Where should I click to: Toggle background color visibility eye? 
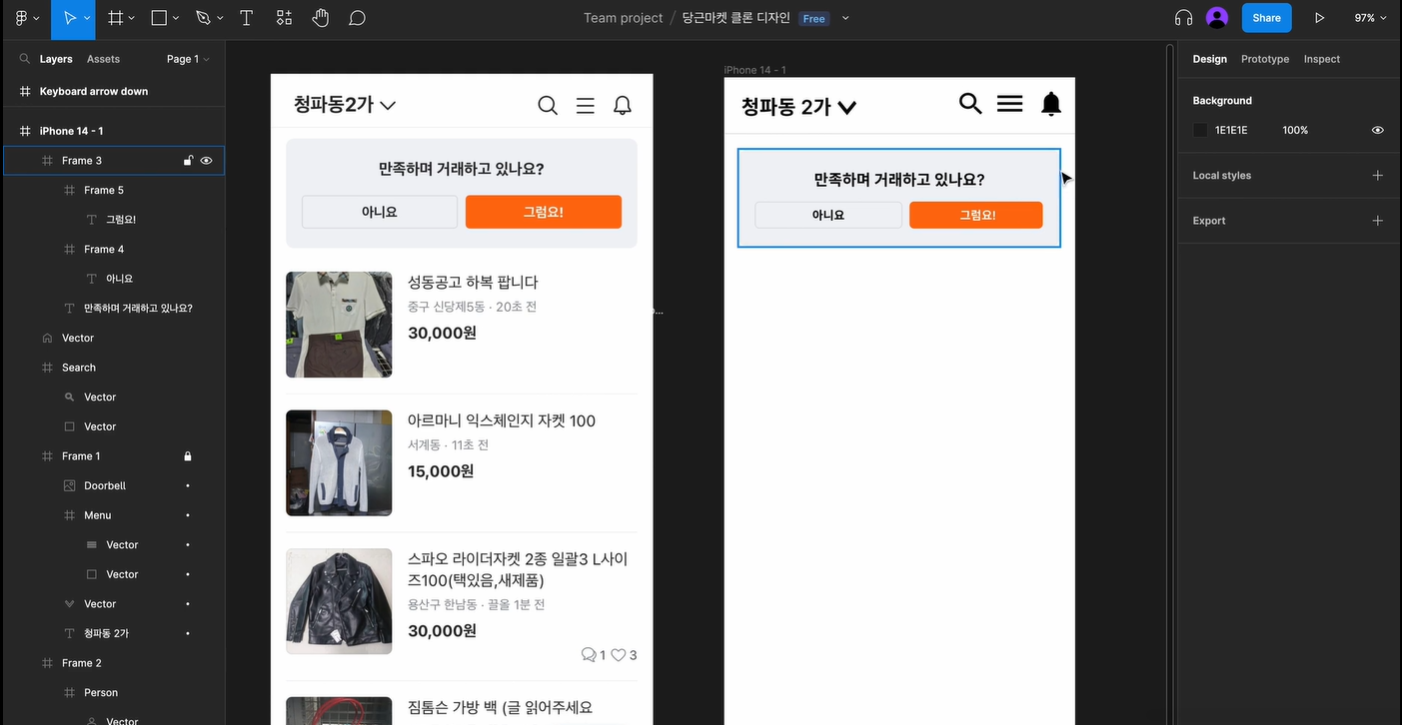tap(1377, 130)
